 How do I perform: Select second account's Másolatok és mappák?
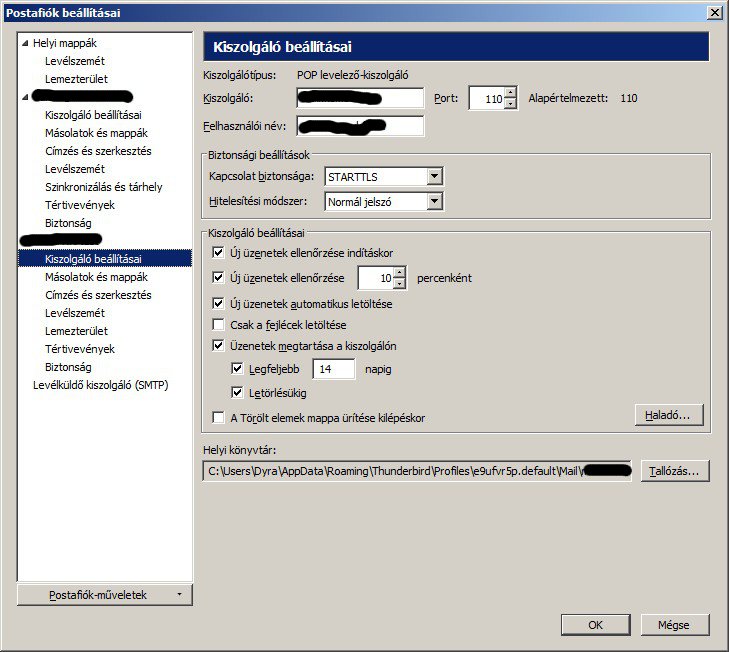tap(96, 277)
